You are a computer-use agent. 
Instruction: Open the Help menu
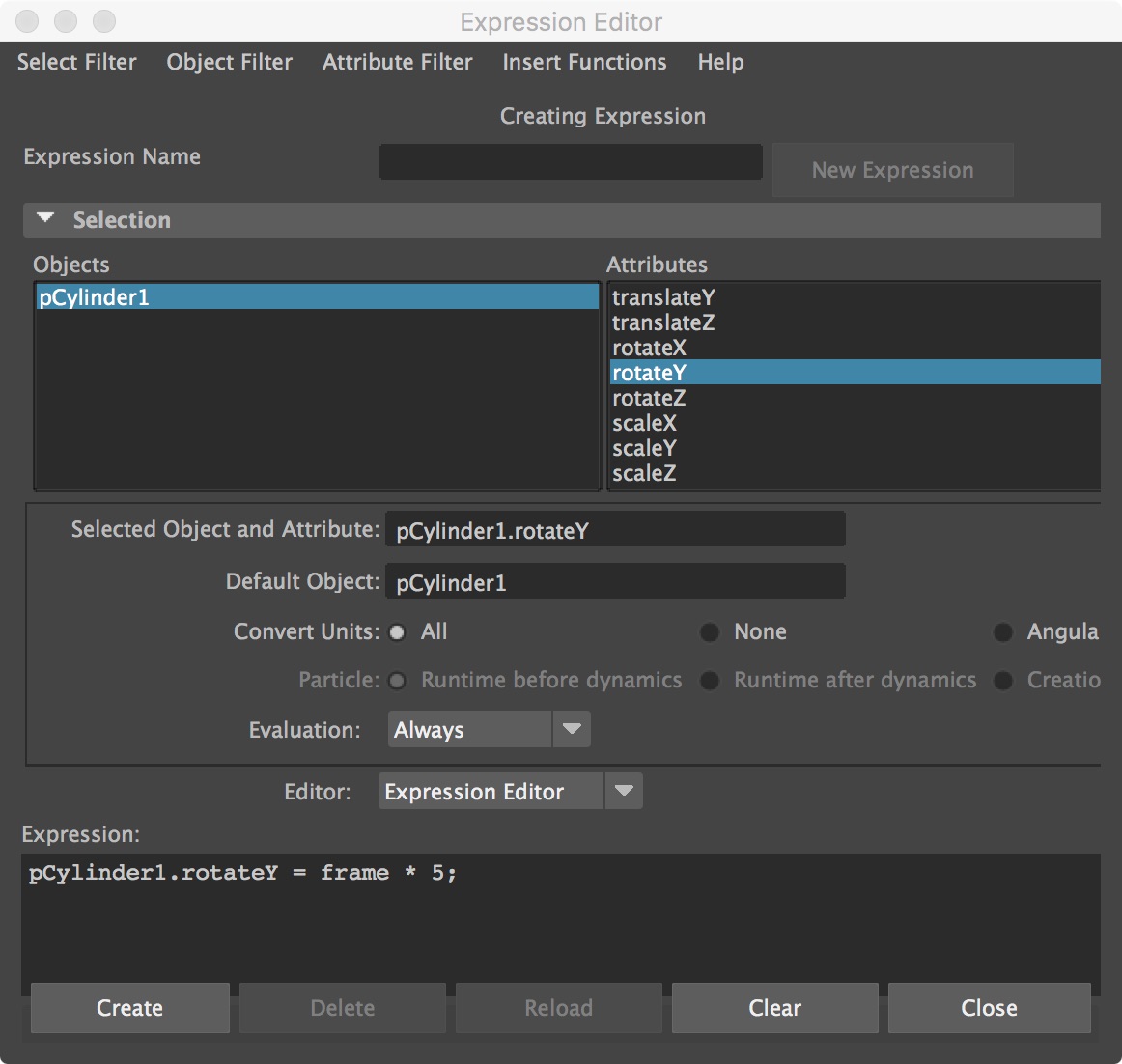[720, 62]
